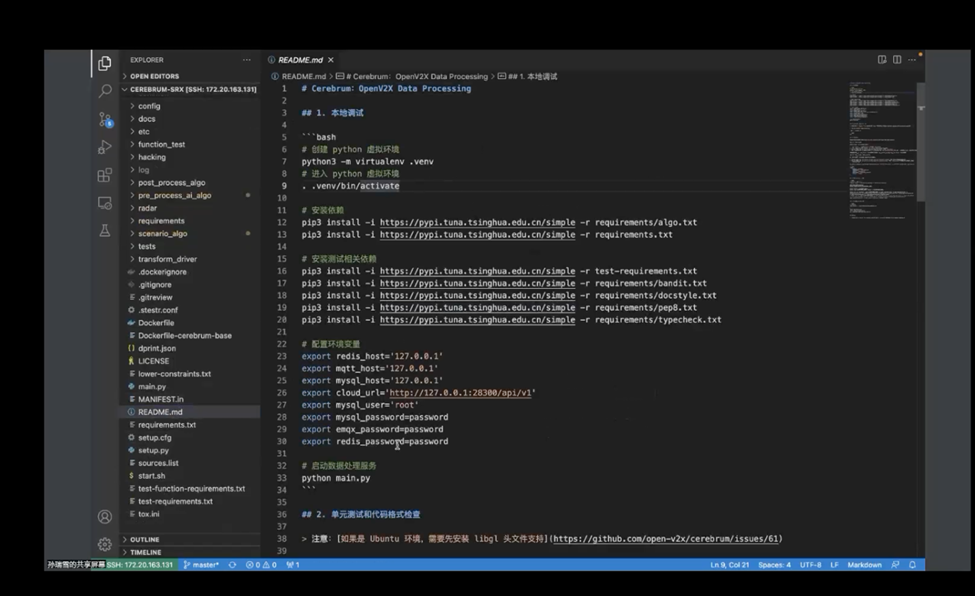This screenshot has width=975, height=596.
Task: Open Explorer more actions ellipsis
Action: pos(247,60)
